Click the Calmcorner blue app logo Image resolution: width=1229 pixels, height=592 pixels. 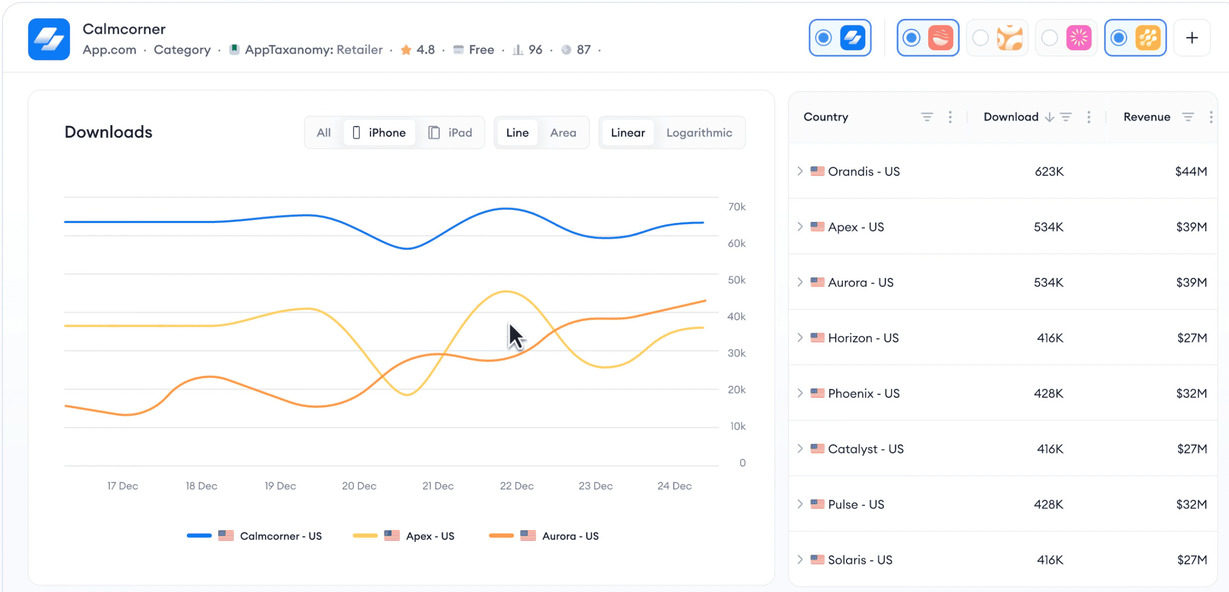point(49,39)
